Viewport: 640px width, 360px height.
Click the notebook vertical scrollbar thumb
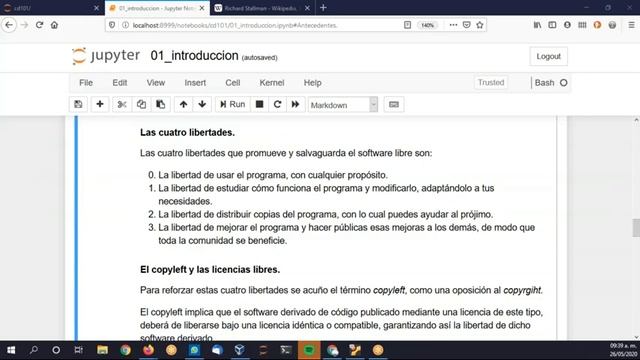pyautogui.click(x=636, y=228)
